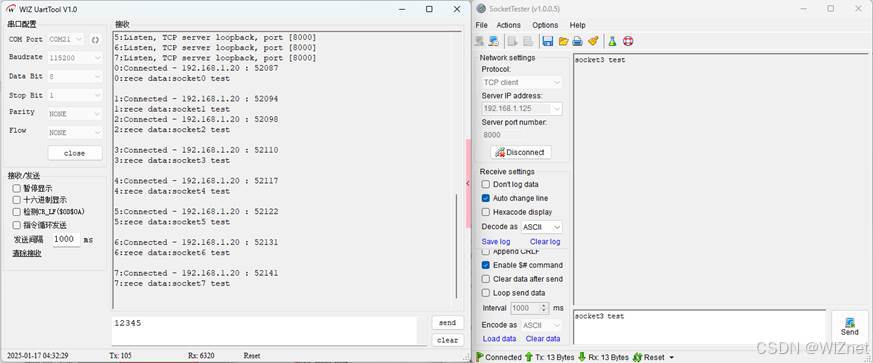The width and height of the screenshot is (873, 363).
Task: Click the WIZ UartTool title bar logo
Action: (11, 9)
